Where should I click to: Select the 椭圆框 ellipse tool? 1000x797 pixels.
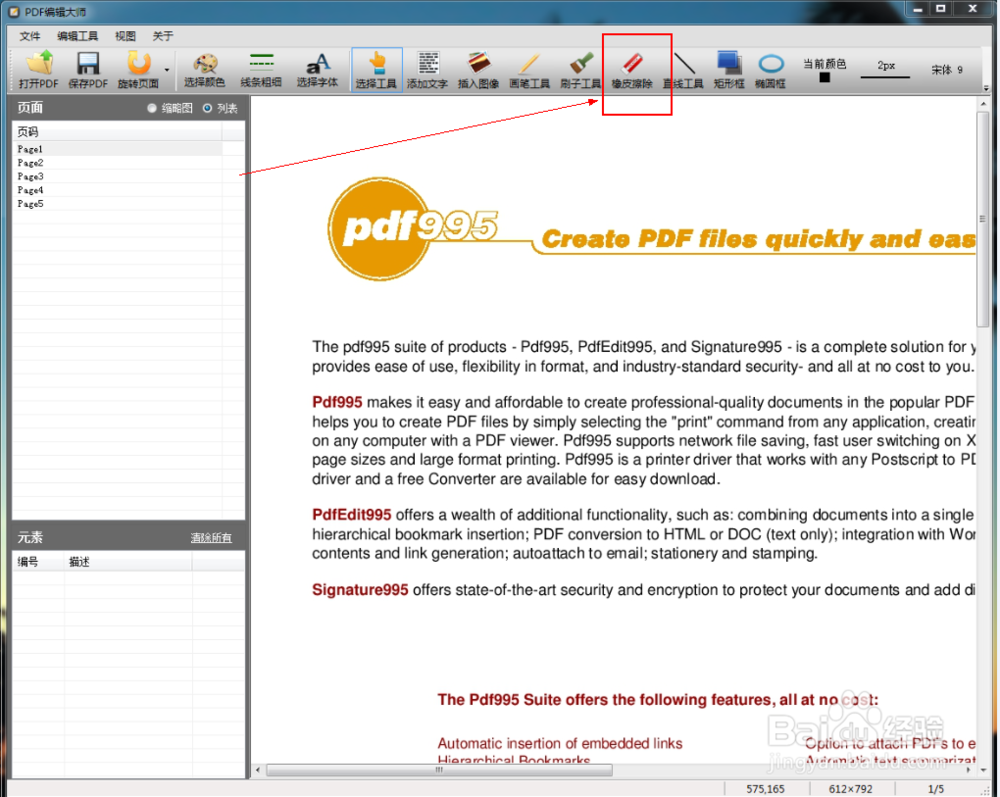pos(770,69)
